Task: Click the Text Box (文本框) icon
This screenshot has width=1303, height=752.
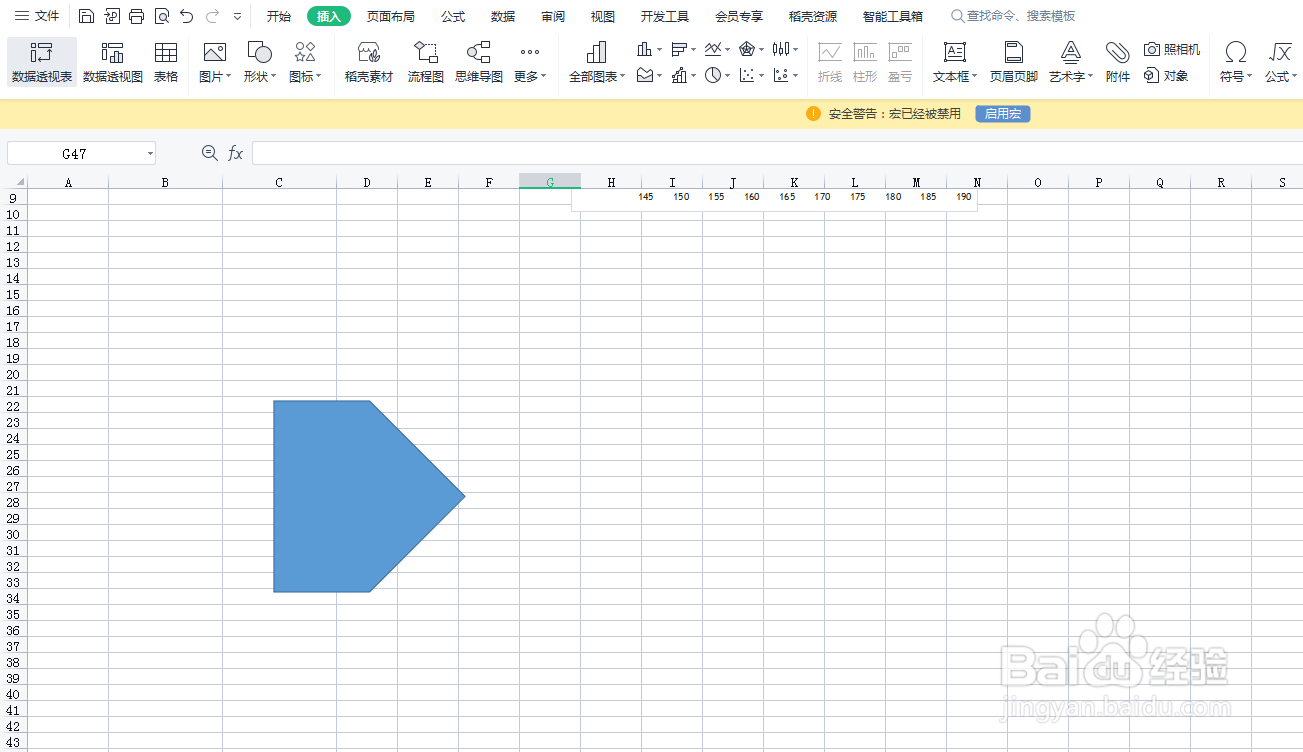Action: [955, 52]
